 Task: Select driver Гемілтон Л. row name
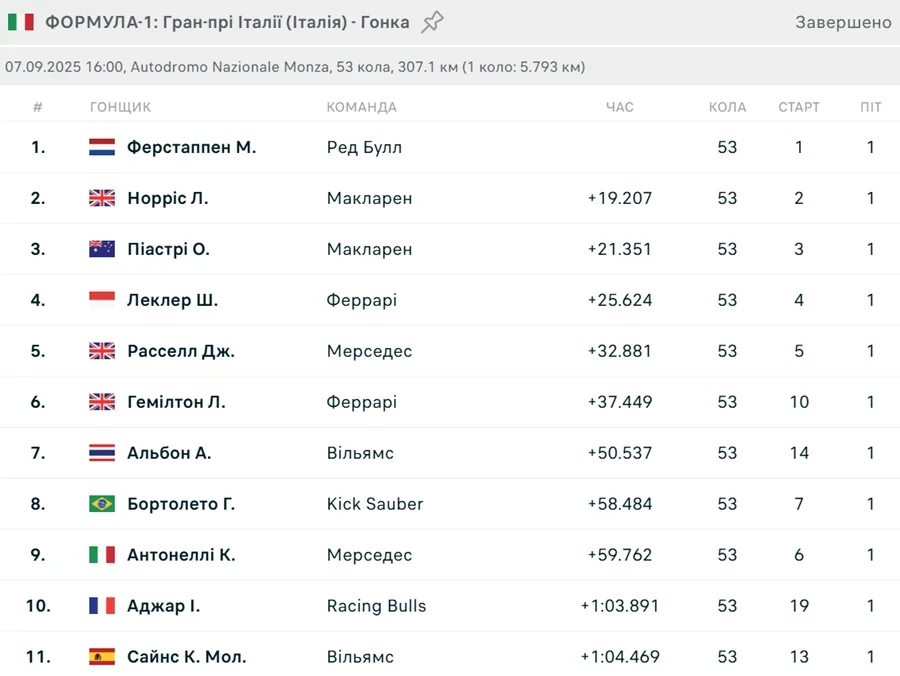pos(176,402)
